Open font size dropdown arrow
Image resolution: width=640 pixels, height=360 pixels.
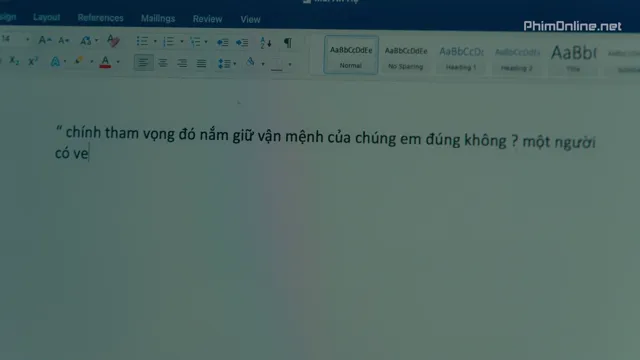click(27, 40)
